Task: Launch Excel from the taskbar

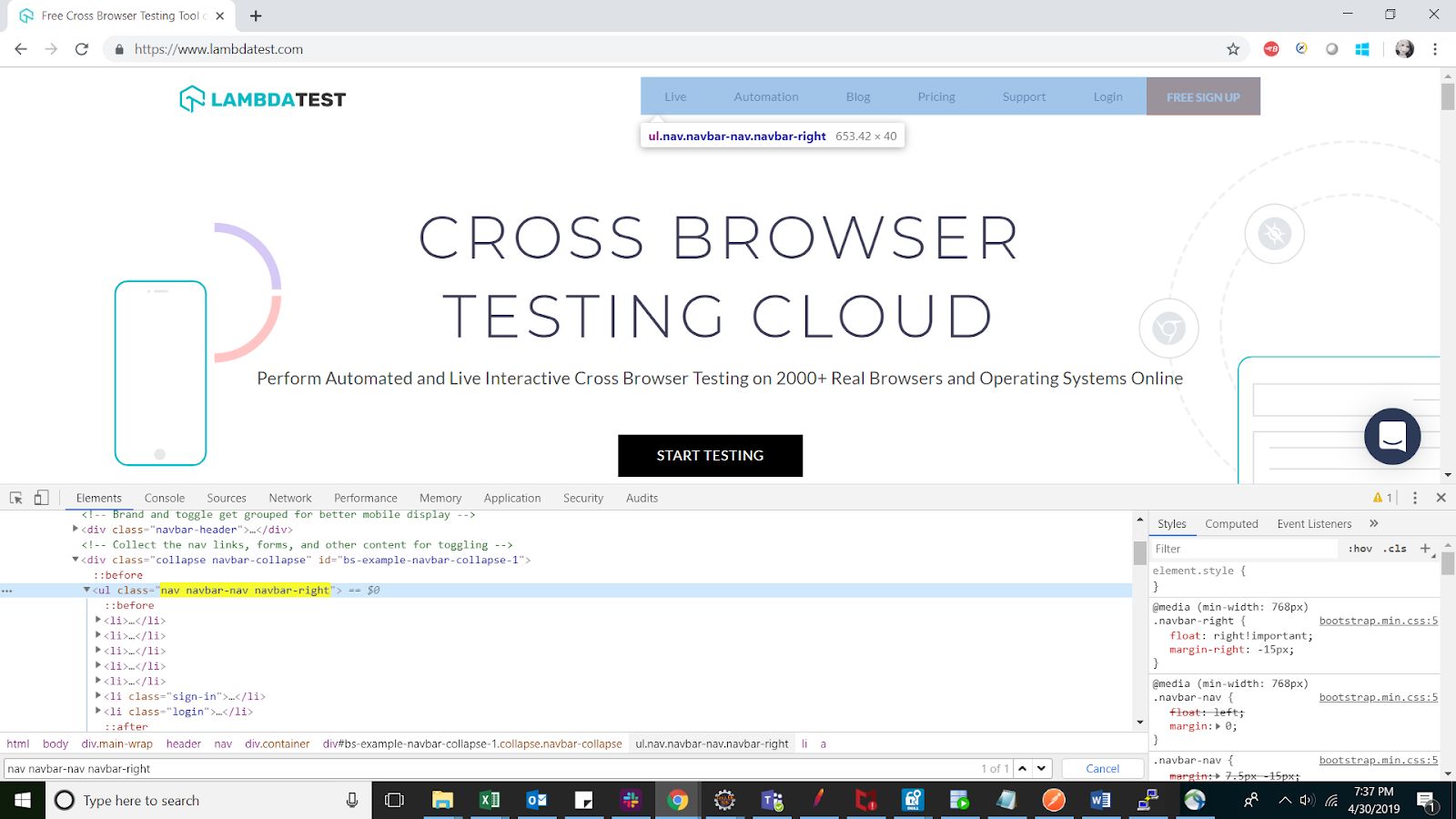Action: [490, 800]
